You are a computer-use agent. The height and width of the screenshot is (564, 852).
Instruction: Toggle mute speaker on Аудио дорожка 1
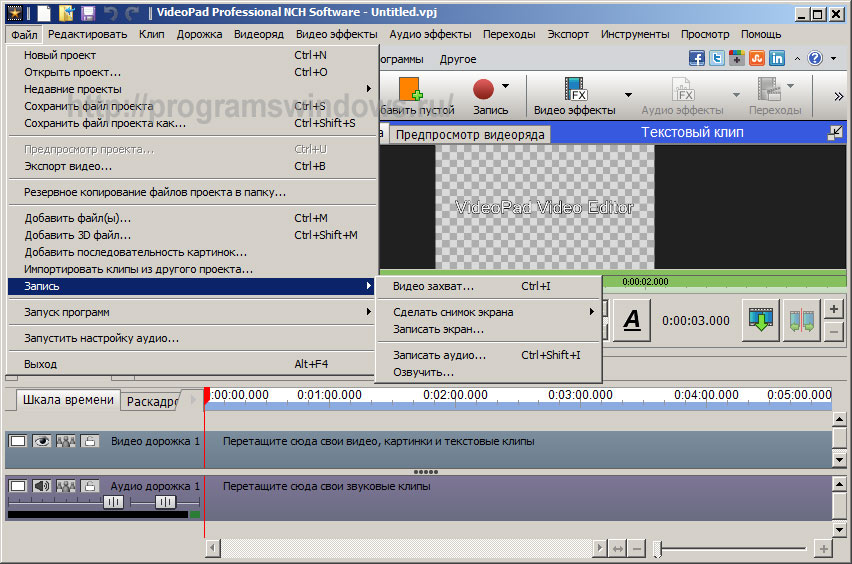point(41,486)
